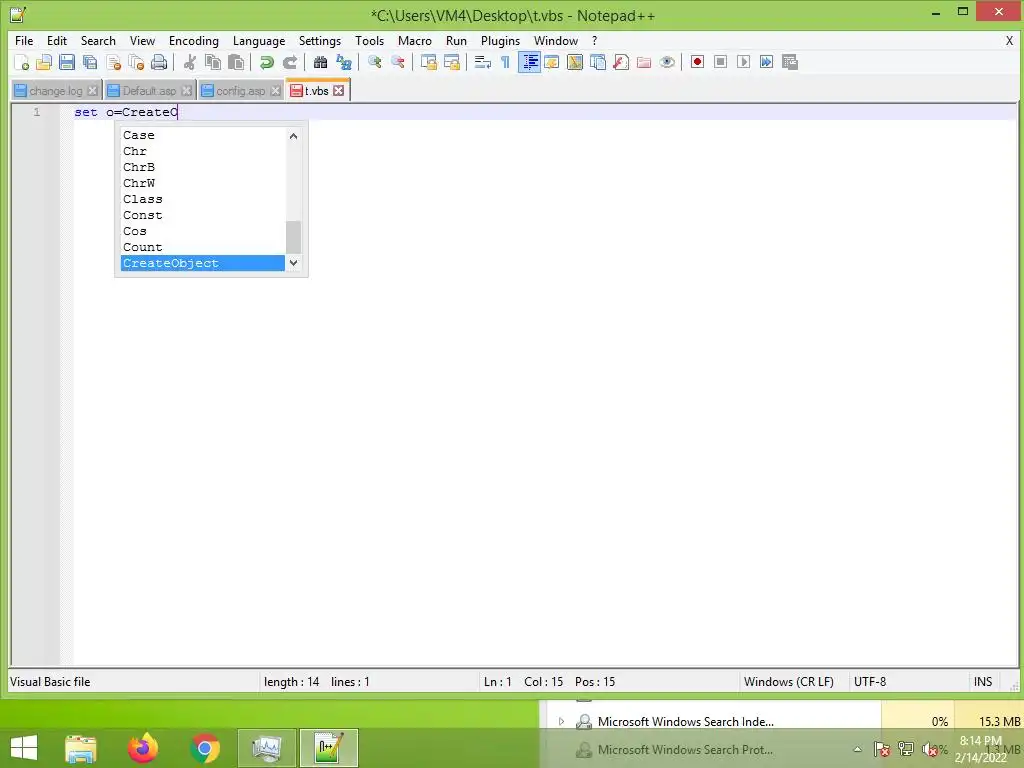
Task: Open the Language menu
Action: [x=259, y=40]
